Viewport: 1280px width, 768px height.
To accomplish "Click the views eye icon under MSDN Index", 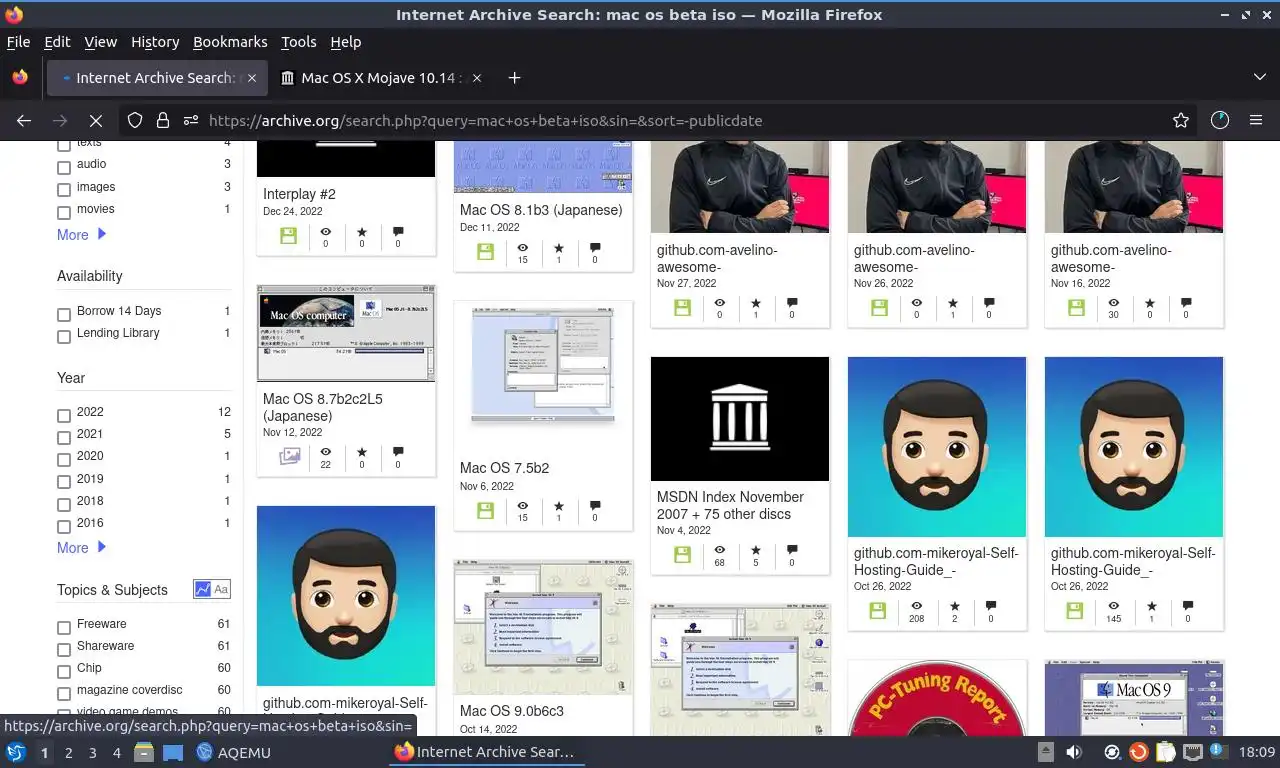I will pos(719,550).
